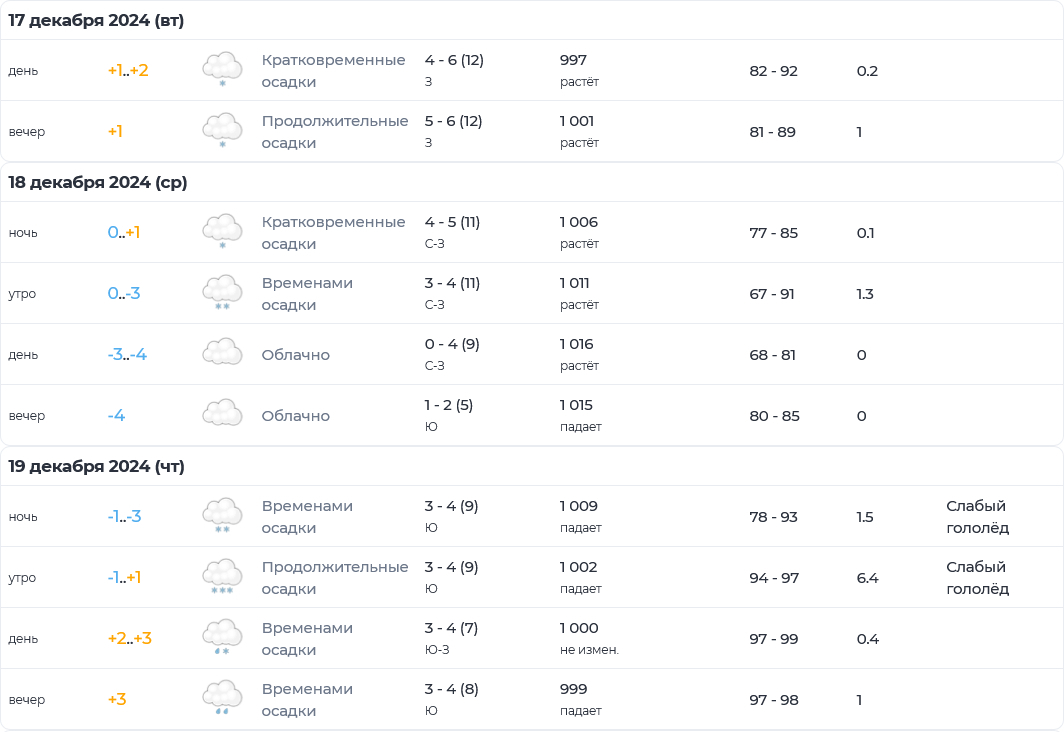Click the "+3" temperature for 19 December evening
The height and width of the screenshot is (732, 1064).
[x=117, y=699]
